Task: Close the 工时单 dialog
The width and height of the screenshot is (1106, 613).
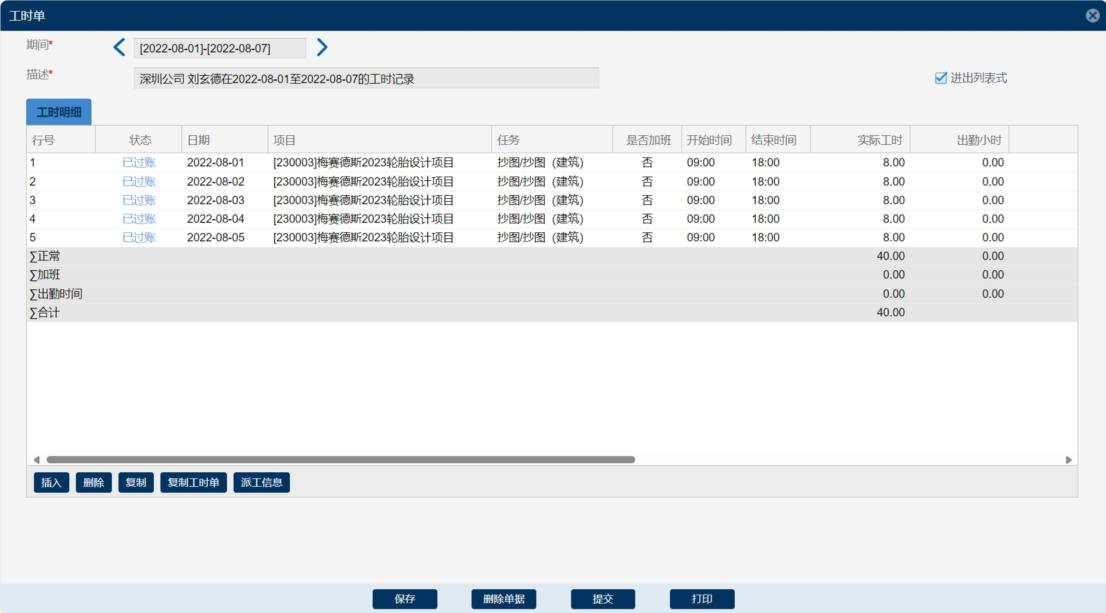Action: (x=1092, y=16)
